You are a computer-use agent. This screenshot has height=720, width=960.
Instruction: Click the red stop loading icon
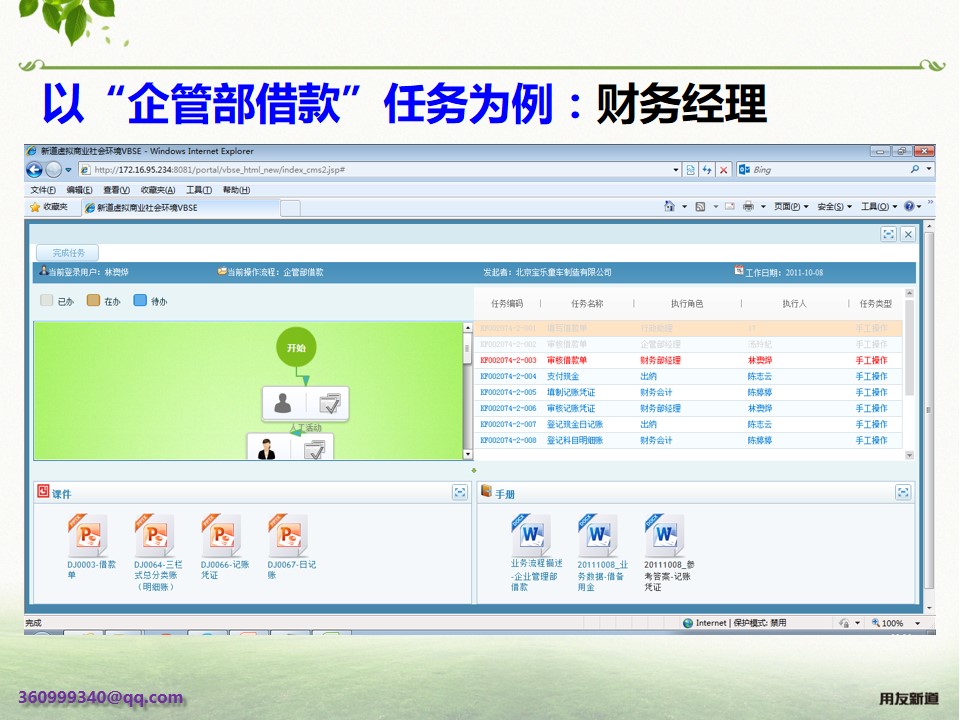(x=723, y=170)
